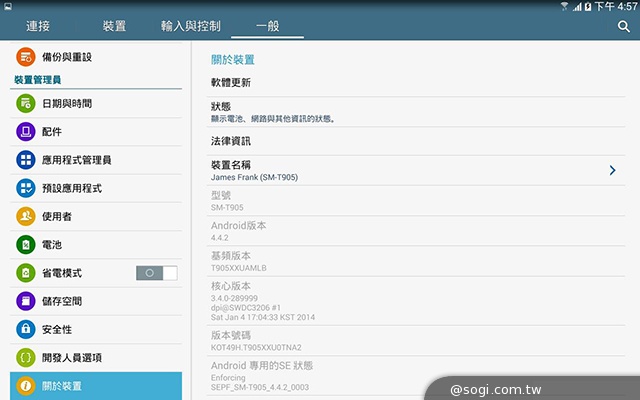Open 狀態 status entry
640x400 pixels.
[x=416, y=112]
